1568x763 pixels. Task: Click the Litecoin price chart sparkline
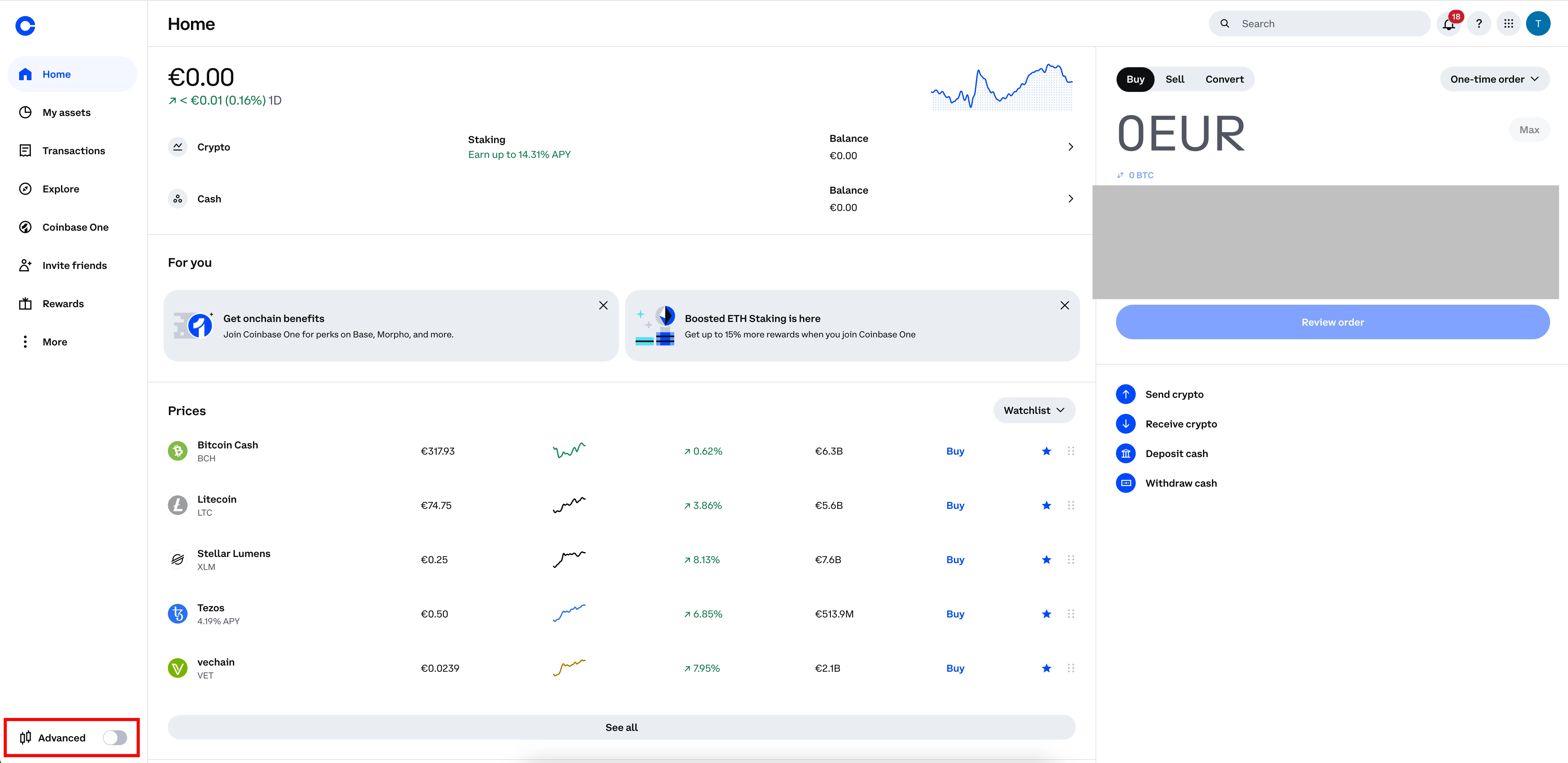(x=569, y=505)
